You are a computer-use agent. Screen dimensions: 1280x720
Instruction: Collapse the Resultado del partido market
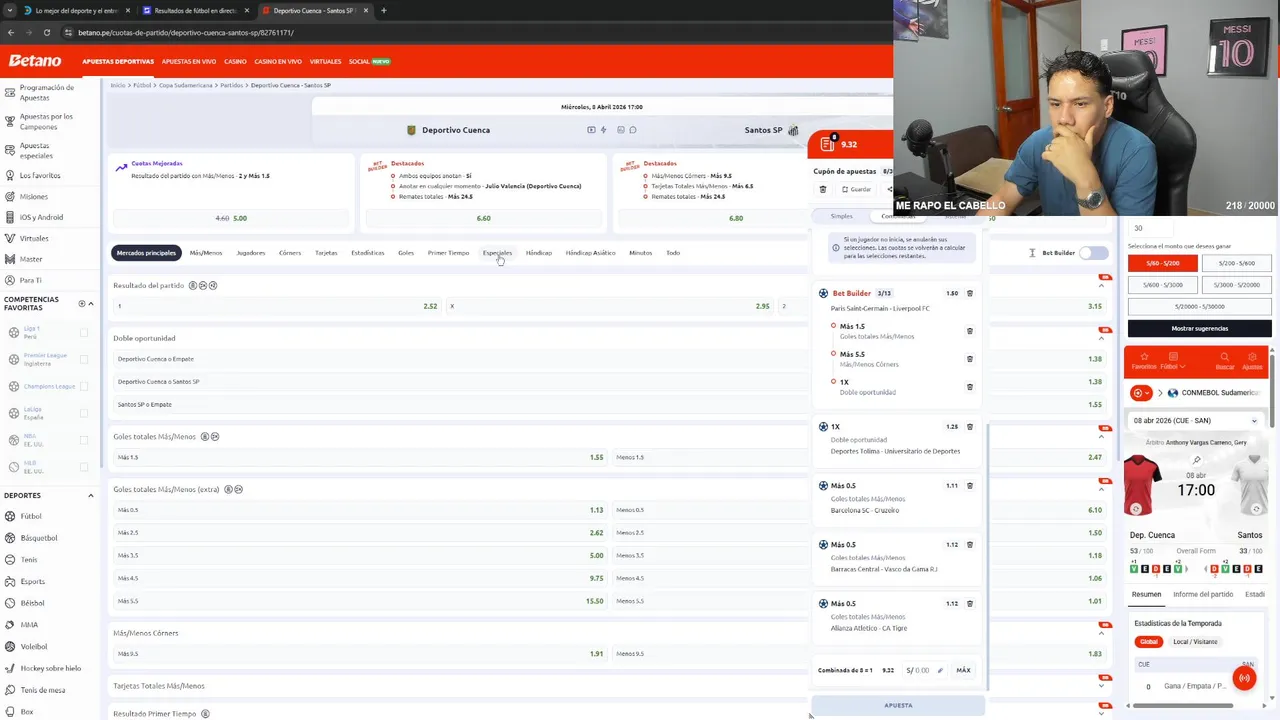(x=1101, y=285)
